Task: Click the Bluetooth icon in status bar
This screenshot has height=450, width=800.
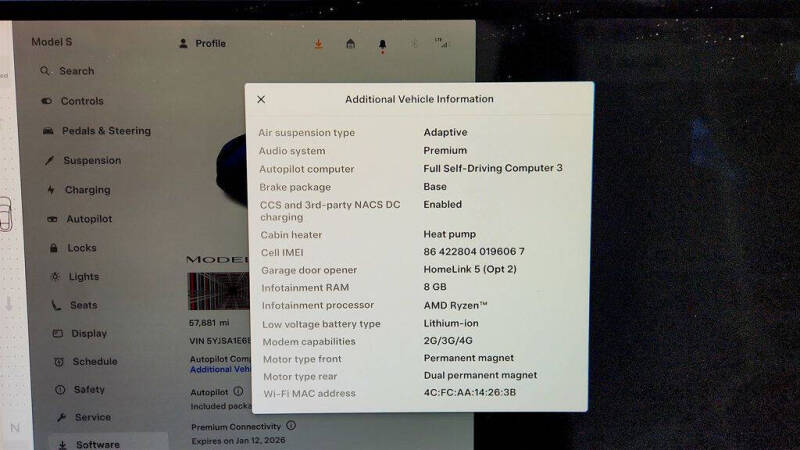Action: [414, 44]
